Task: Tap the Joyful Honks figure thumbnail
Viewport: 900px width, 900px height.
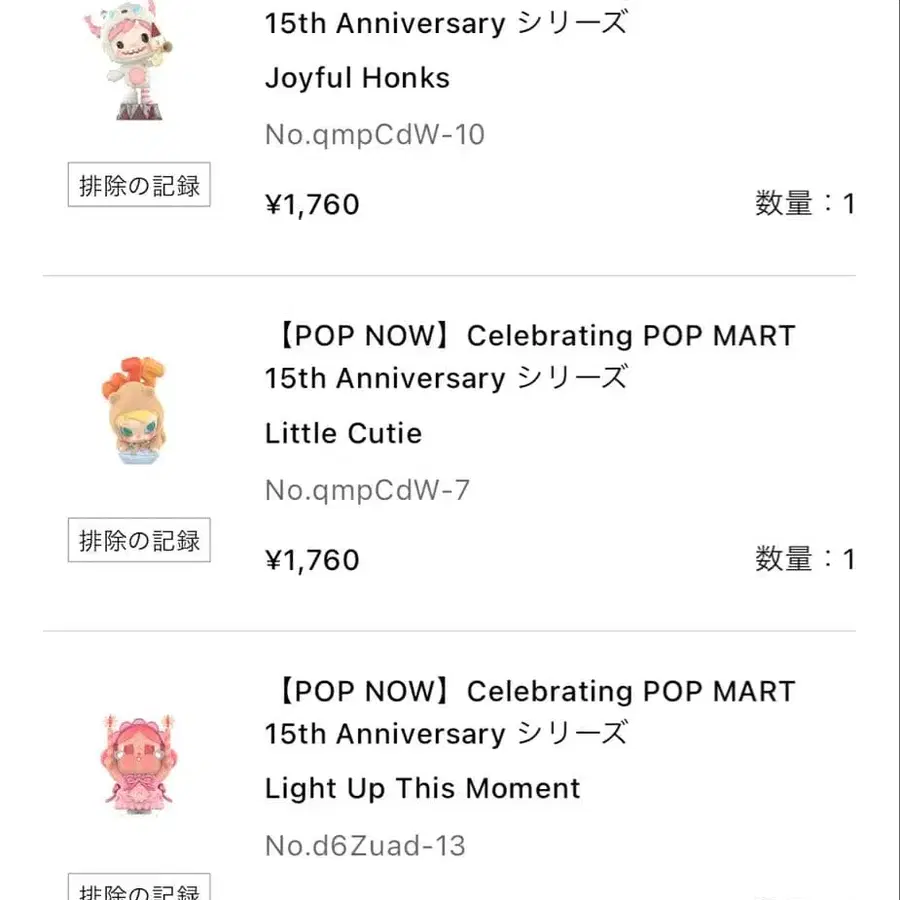Action: point(138,60)
